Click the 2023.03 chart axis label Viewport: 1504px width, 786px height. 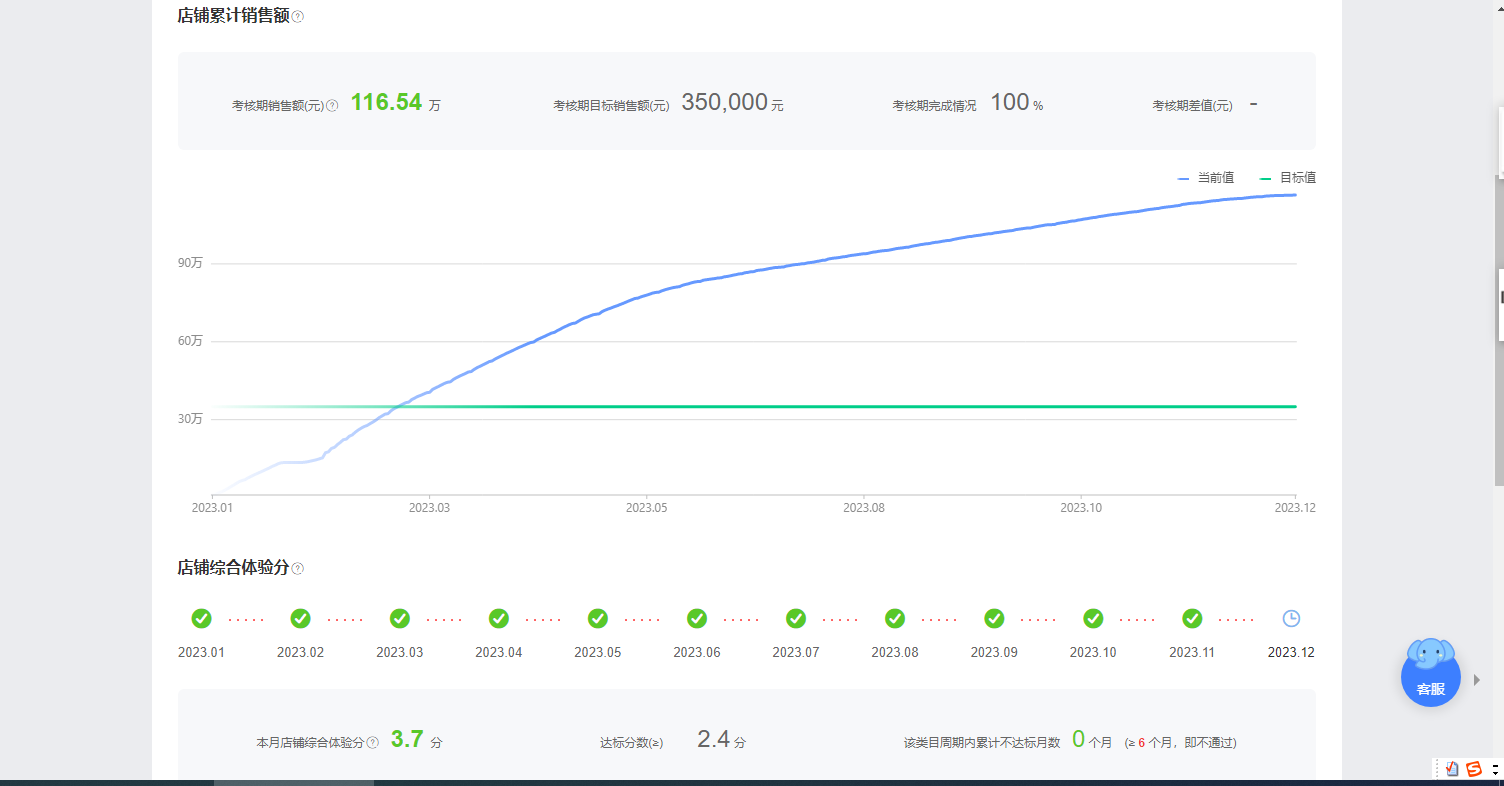point(429,508)
